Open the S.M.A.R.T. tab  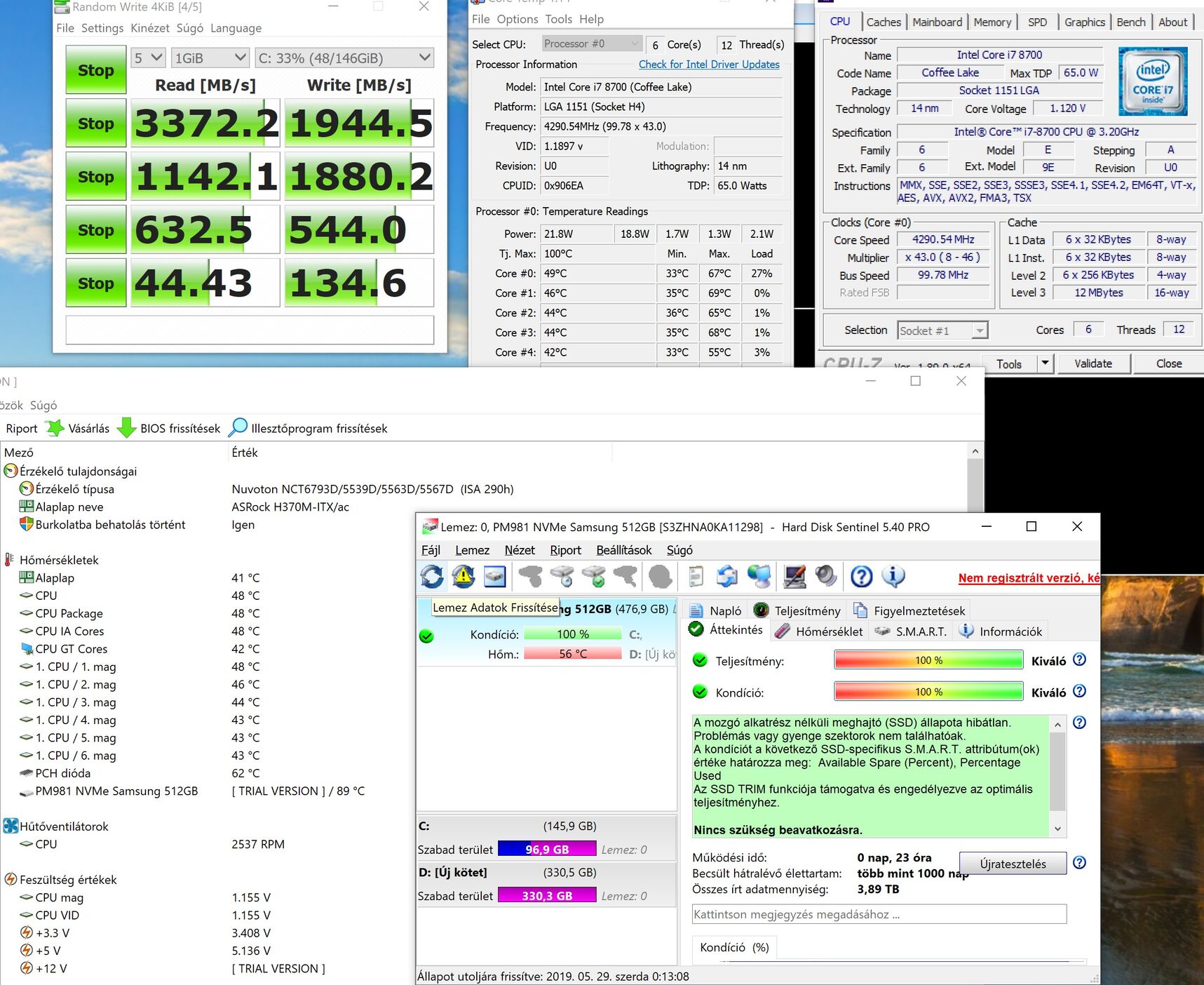(x=911, y=631)
